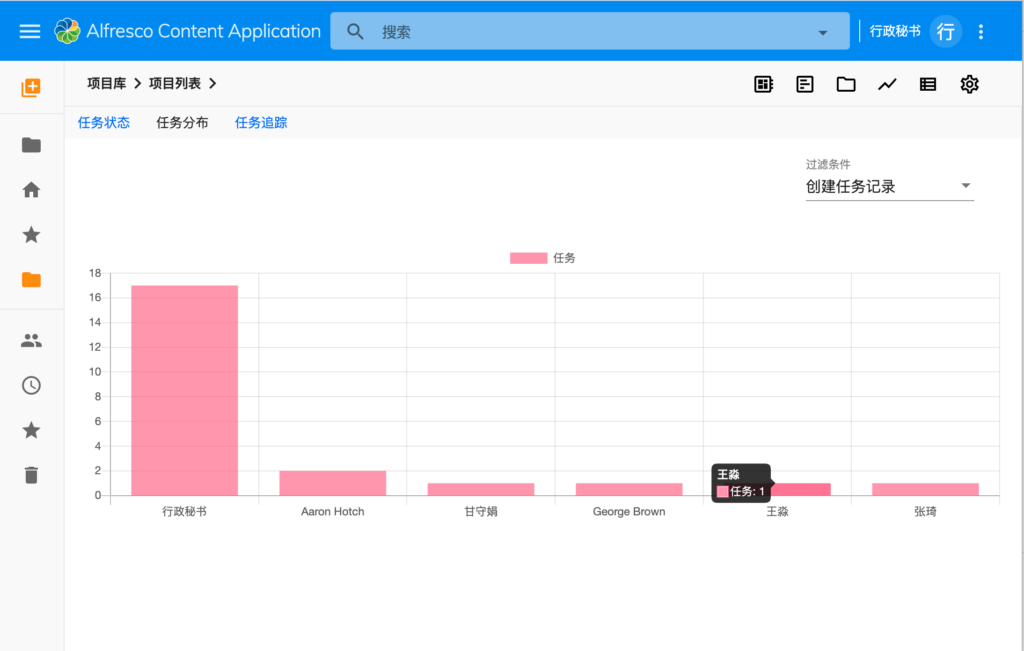Go to home via sidebar house icon

(x=31, y=190)
